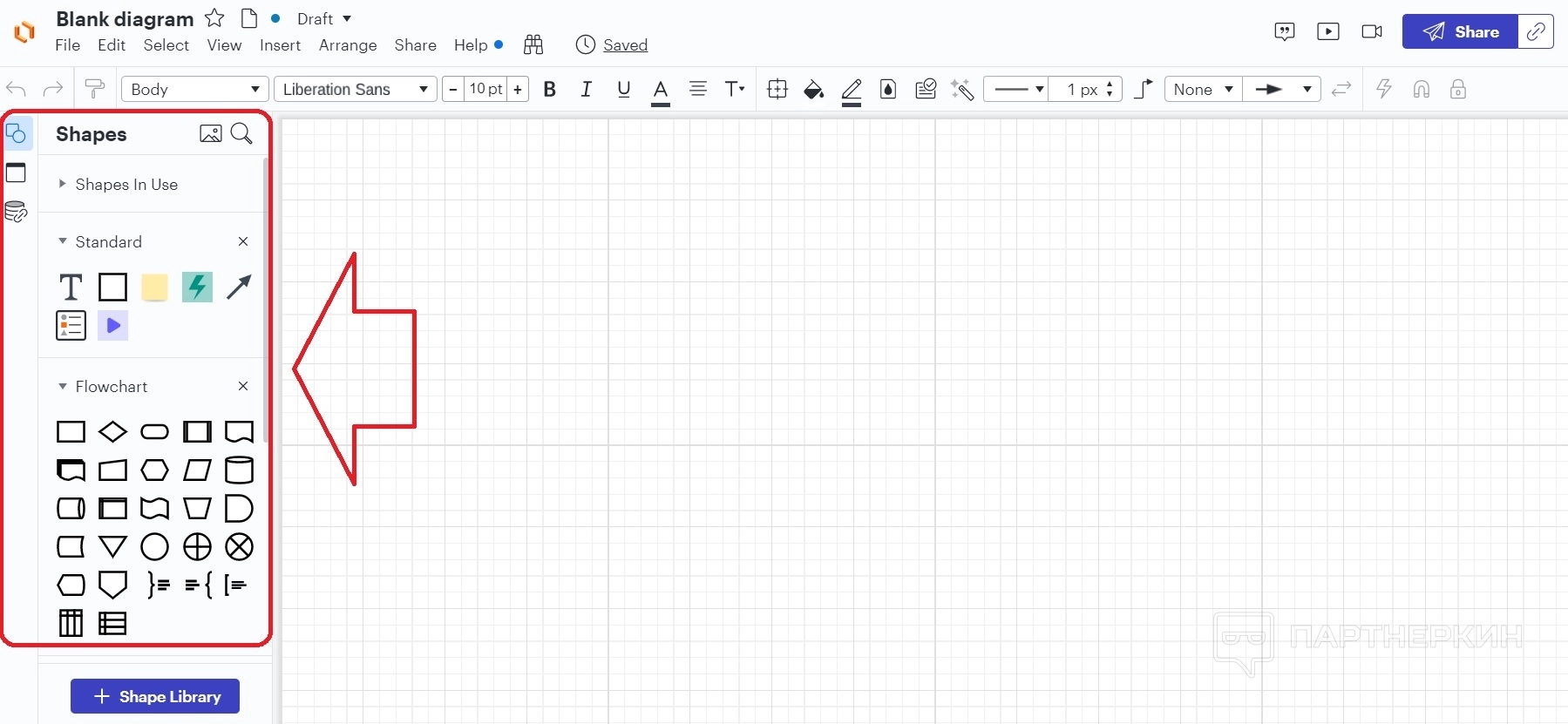
Task: Click the blue Share button
Action: 1460,32
